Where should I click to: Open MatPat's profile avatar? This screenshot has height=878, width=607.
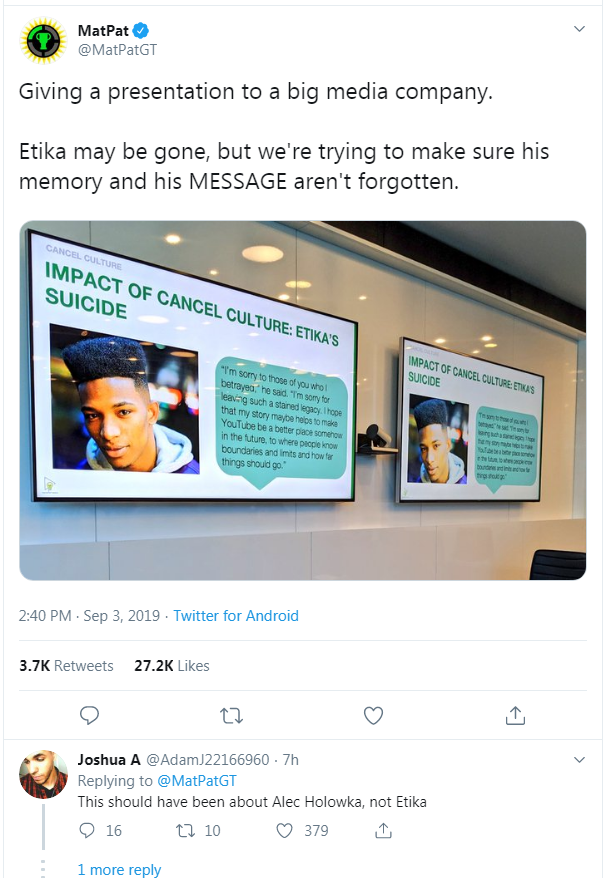tap(43, 40)
